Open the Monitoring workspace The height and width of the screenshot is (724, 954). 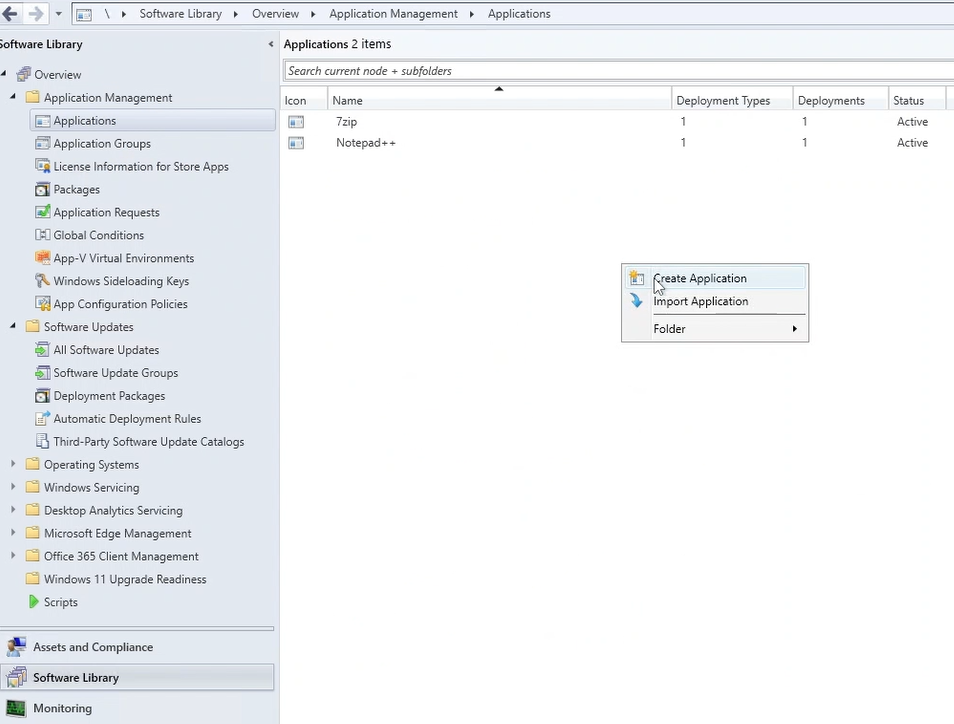point(62,708)
